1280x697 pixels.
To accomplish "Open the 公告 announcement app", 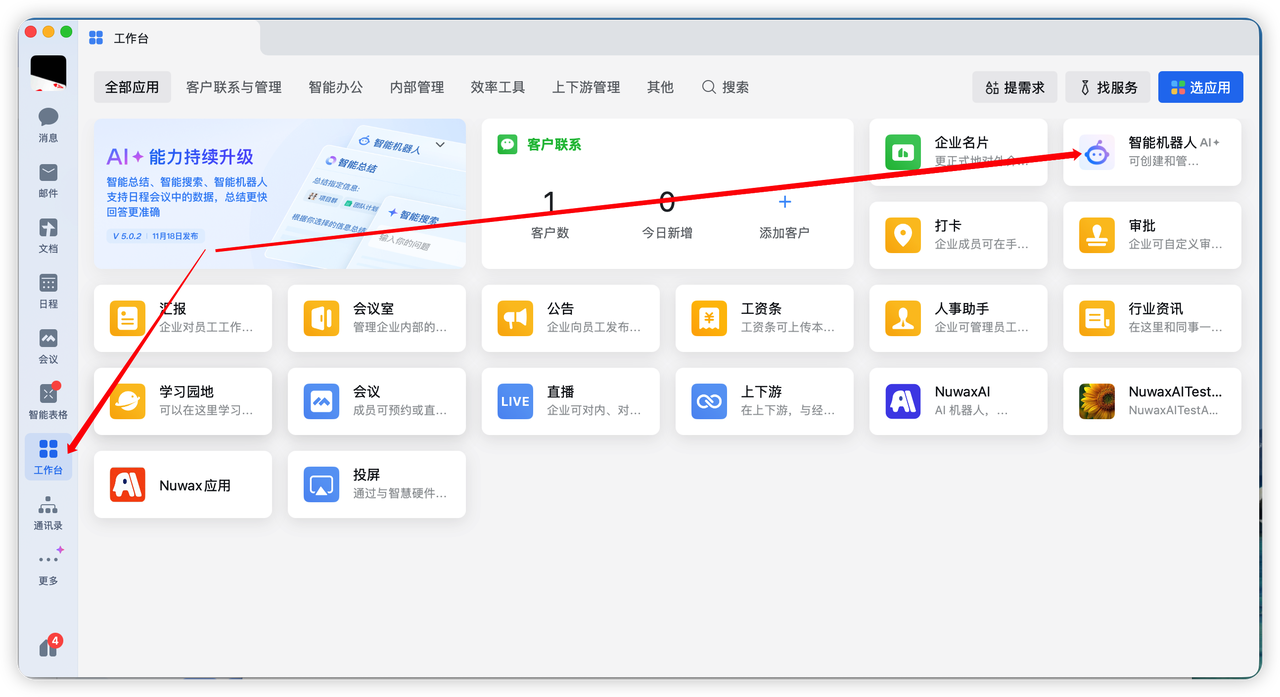I will 570,318.
